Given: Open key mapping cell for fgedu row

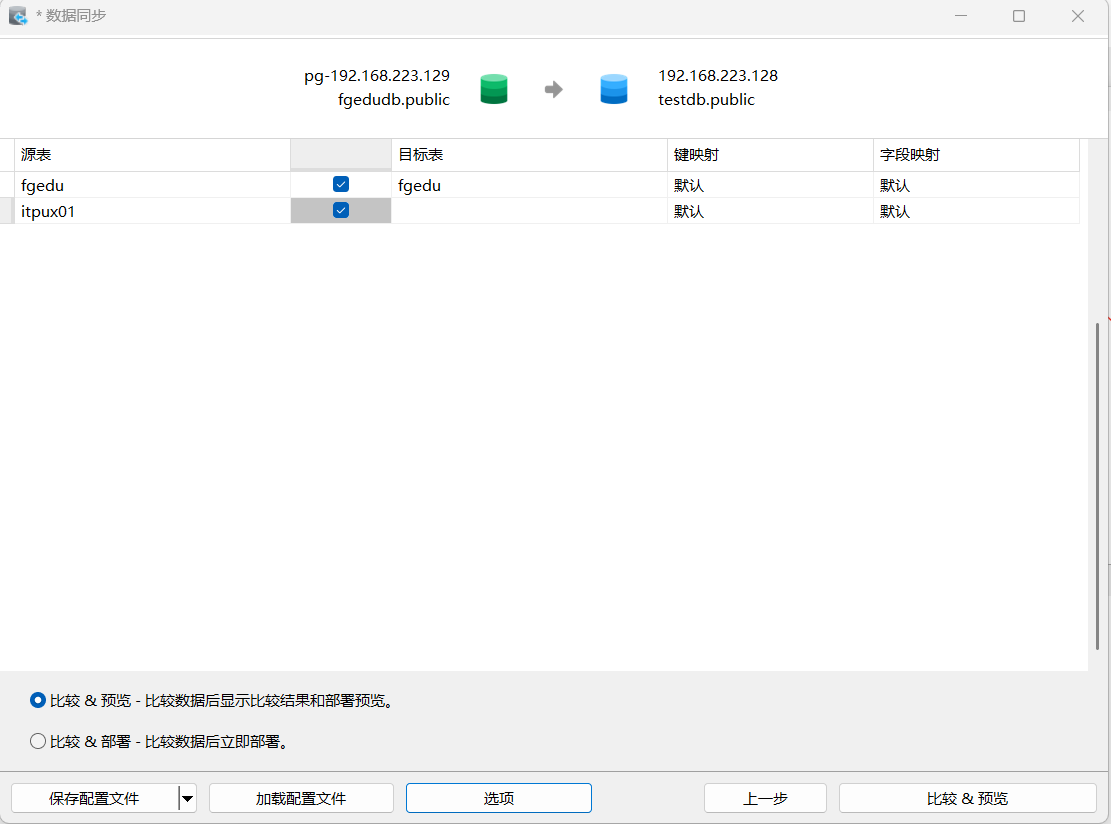Looking at the screenshot, I should click(x=769, y=185).
